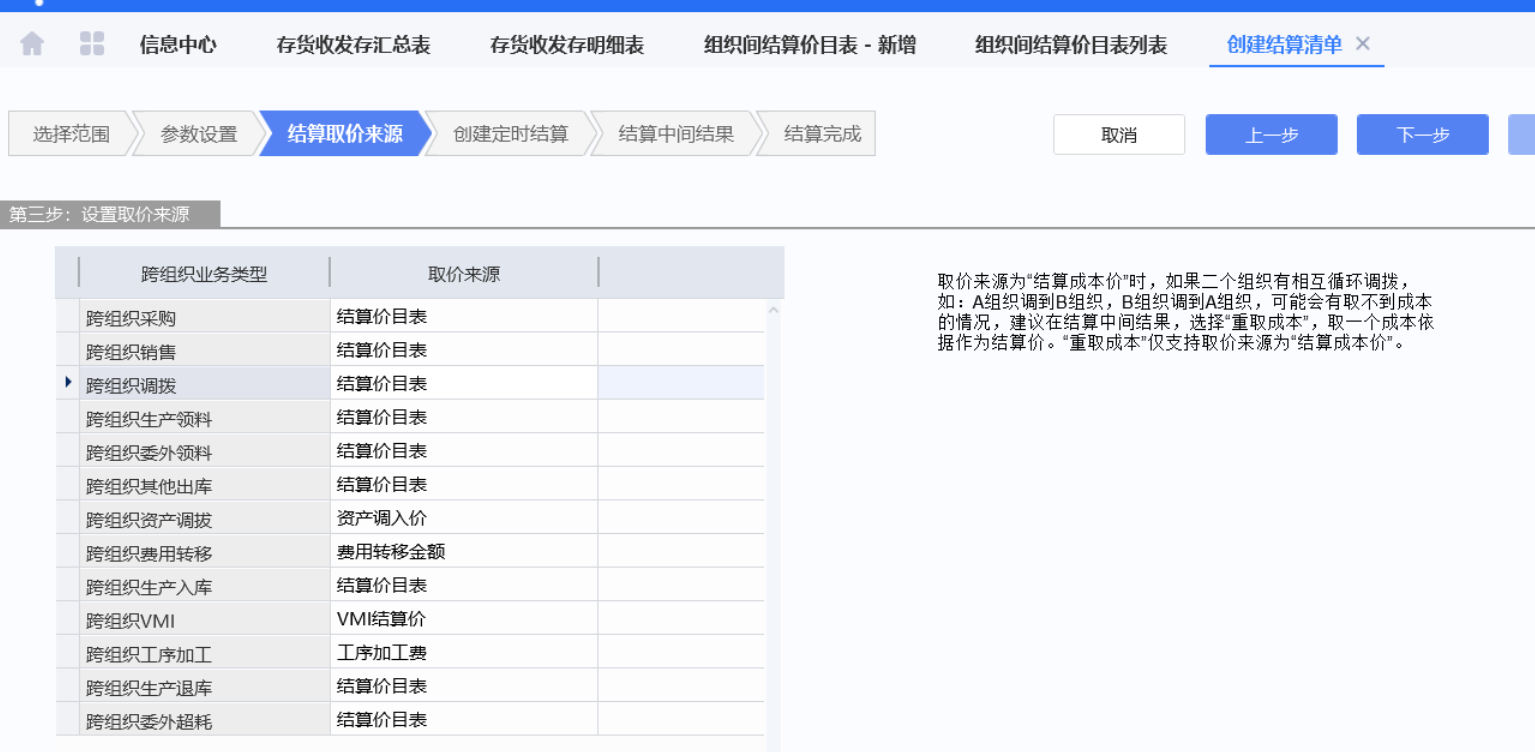Screen dimensions: 1535x752
Task: Select the 跨组织调拨 row label
Action: coord(205,384)
